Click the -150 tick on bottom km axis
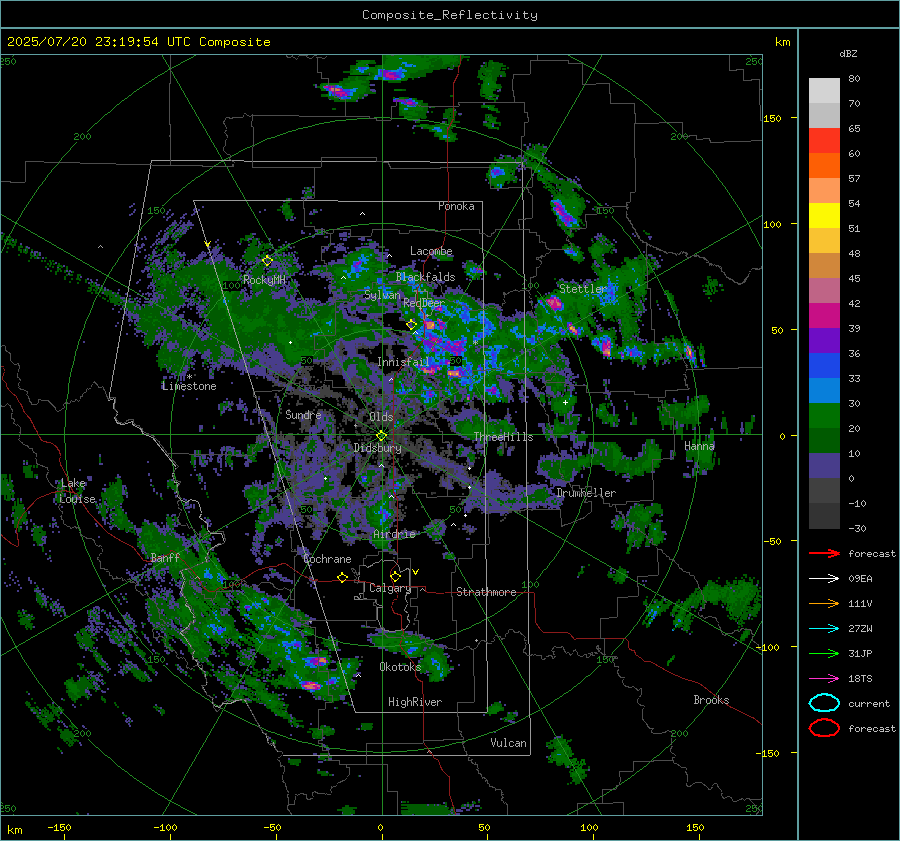The image size is (900, 841). [59, 827]
